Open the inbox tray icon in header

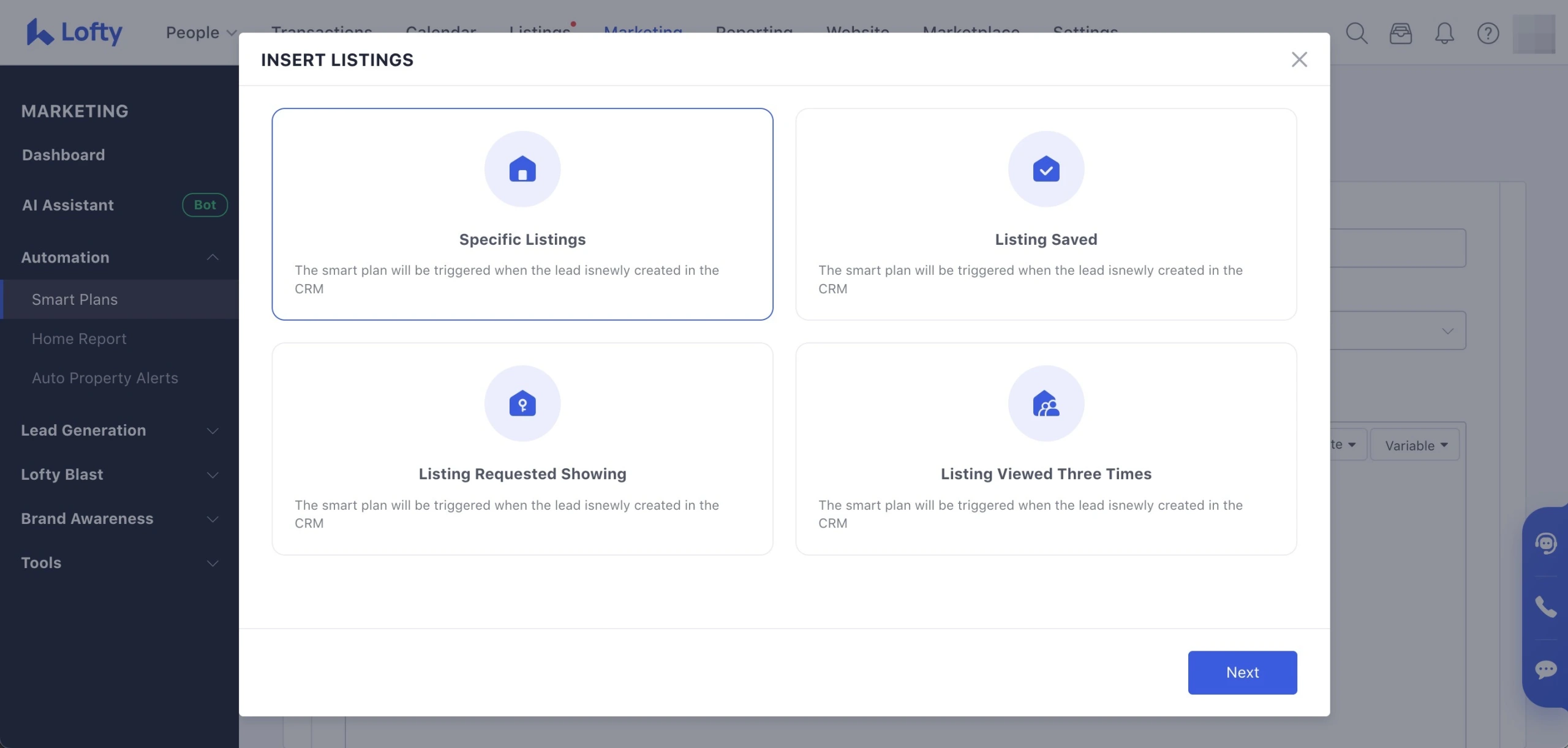coord(1400,33)
